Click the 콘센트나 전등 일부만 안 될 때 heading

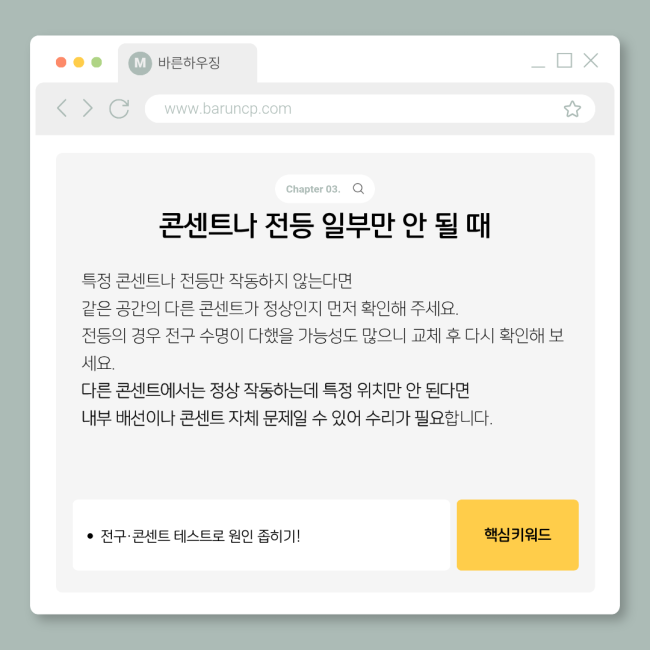[325, 225]
